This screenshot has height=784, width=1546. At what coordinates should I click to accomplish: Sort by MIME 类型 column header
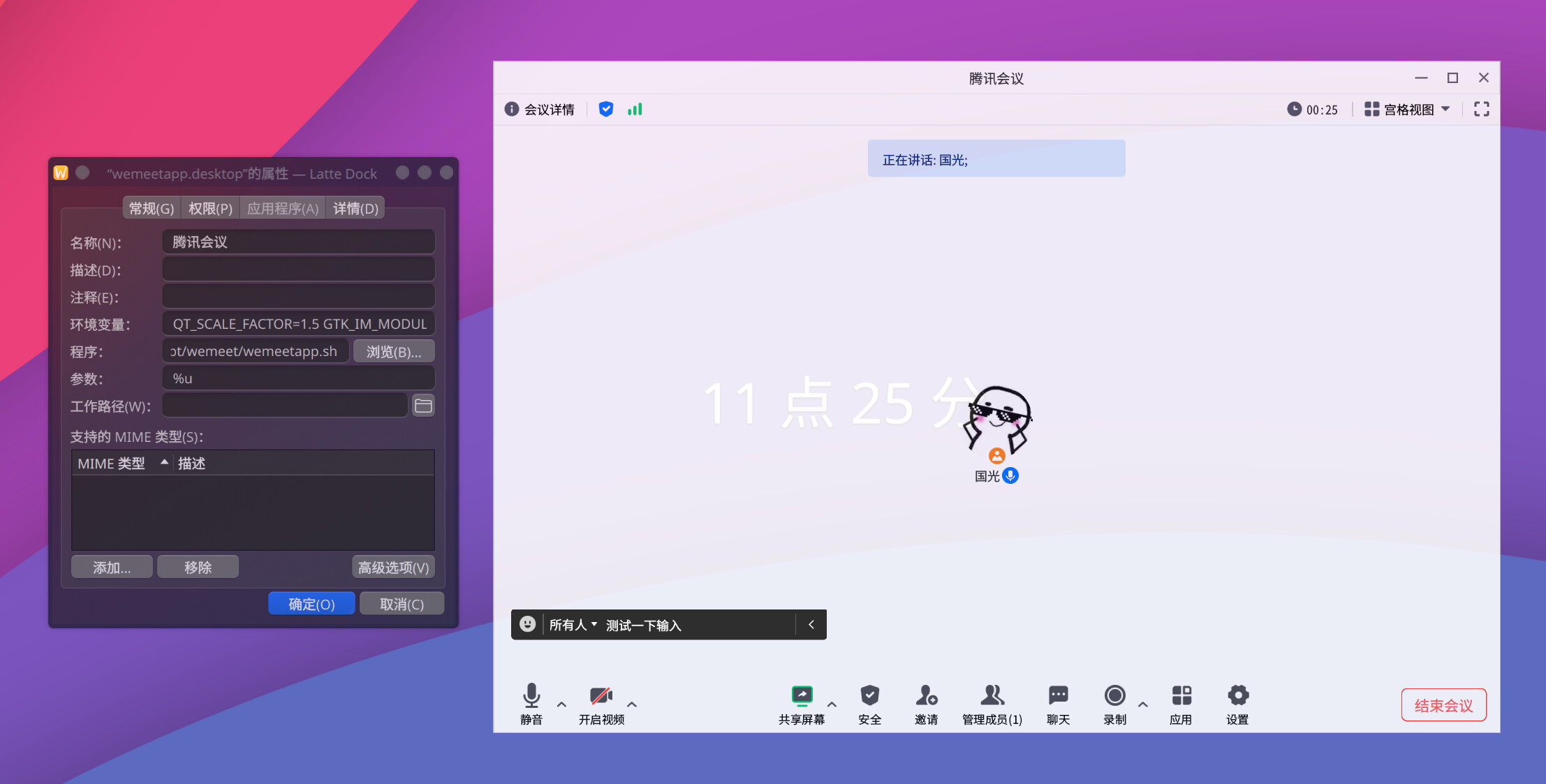pos(123,463)
